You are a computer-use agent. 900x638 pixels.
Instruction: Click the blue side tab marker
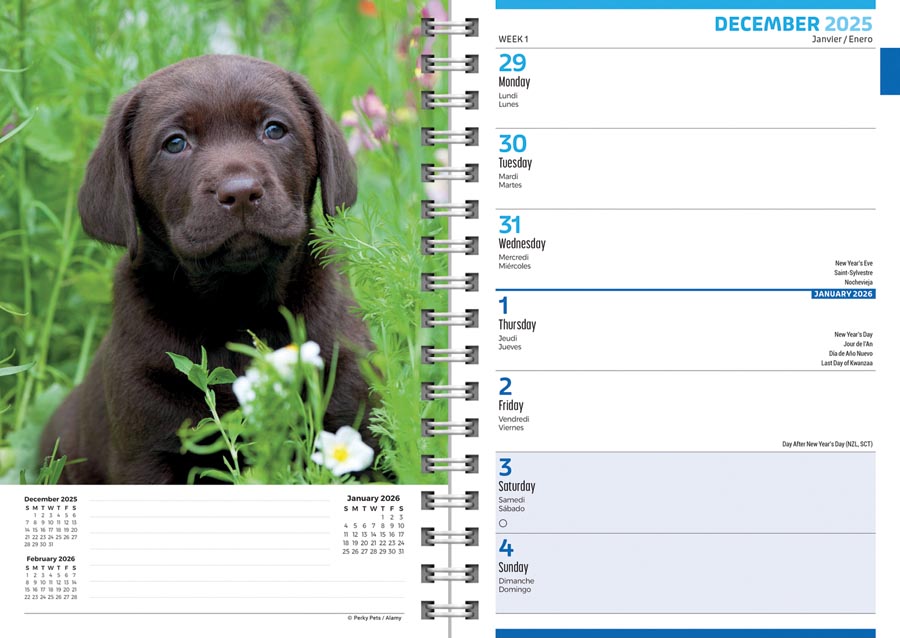pos(890,71)
